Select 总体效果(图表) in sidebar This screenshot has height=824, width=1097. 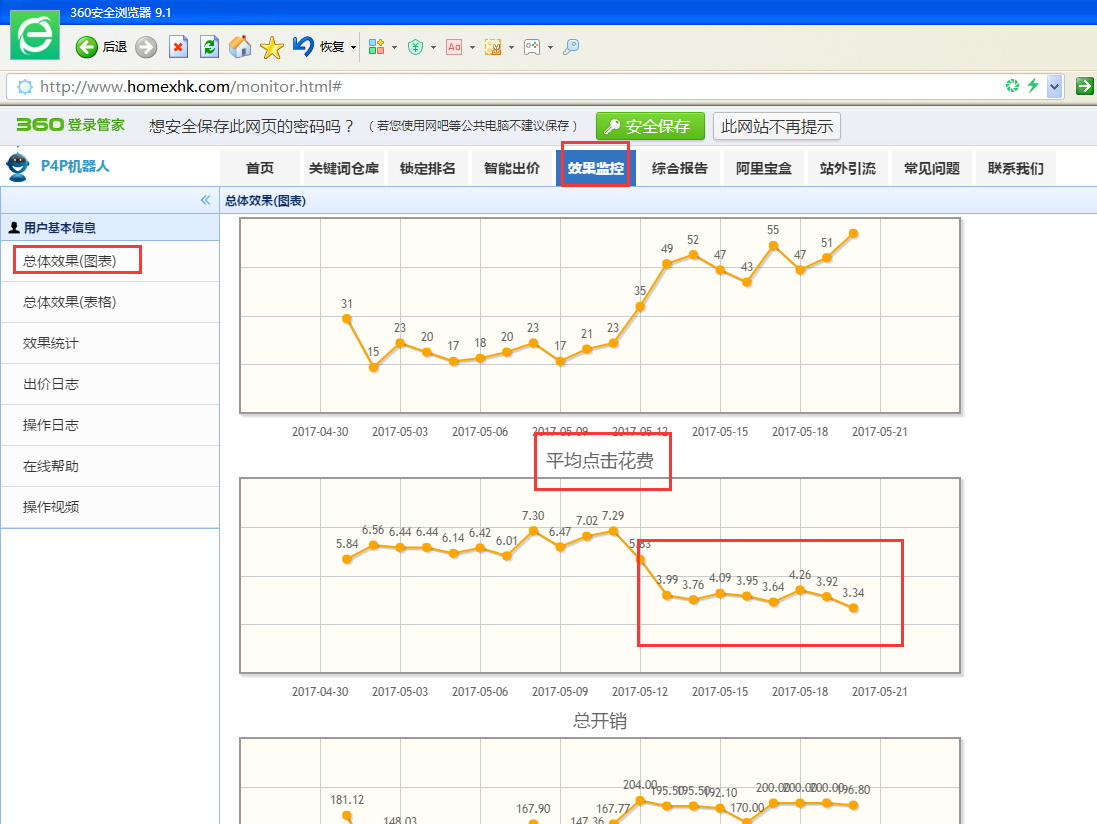[x=110, y=261]
